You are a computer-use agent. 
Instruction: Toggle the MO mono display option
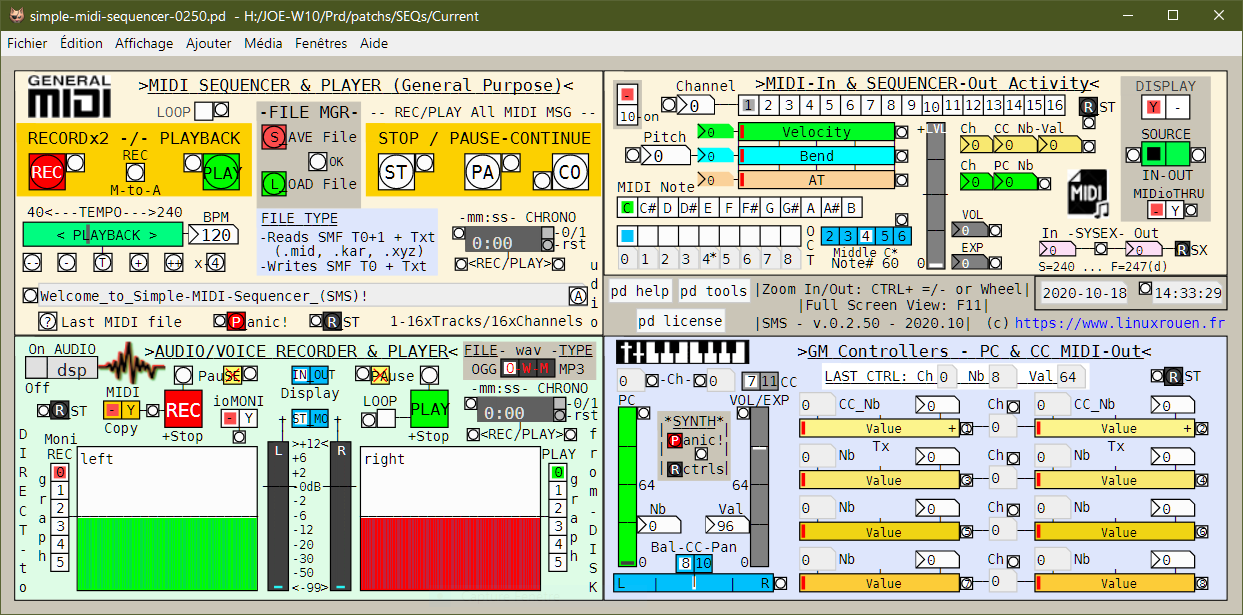click(320, 418)
